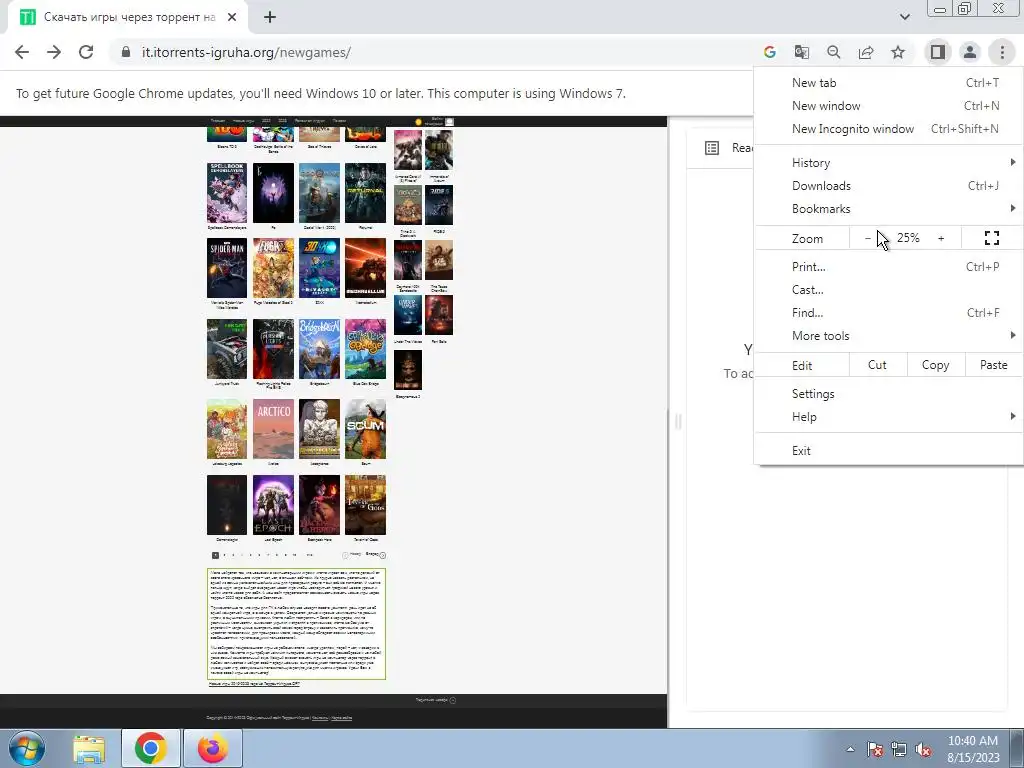The width and height of the screenshot is (1024, 768).
Task: Open the Spellbook Demonslayers game cover
Action: click(227, 193)
